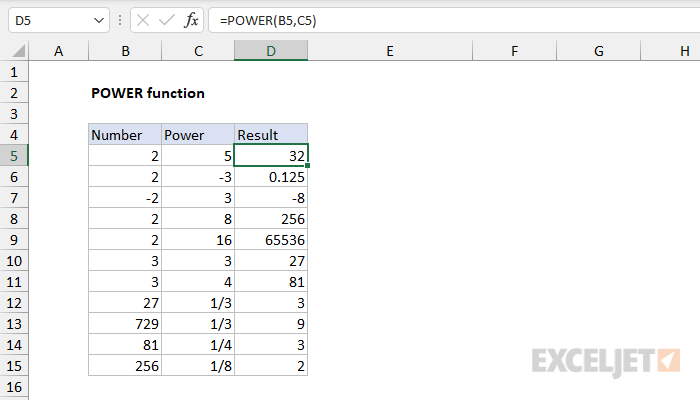The width and height of the screenshot is (700, 400).
Task: Select row 2 header
Action: tap(14, 93)
